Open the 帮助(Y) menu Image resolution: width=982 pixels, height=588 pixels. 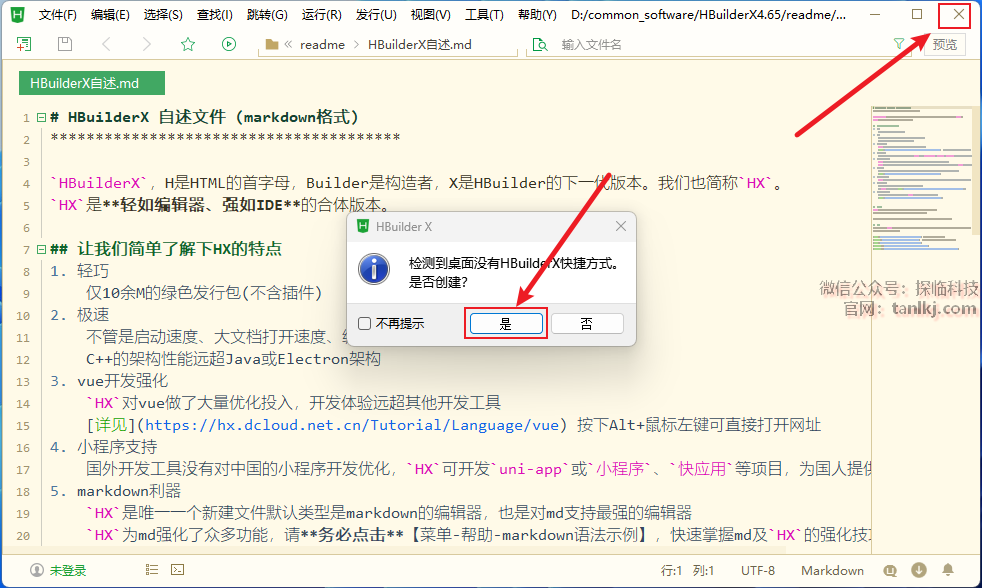point(537,14)
